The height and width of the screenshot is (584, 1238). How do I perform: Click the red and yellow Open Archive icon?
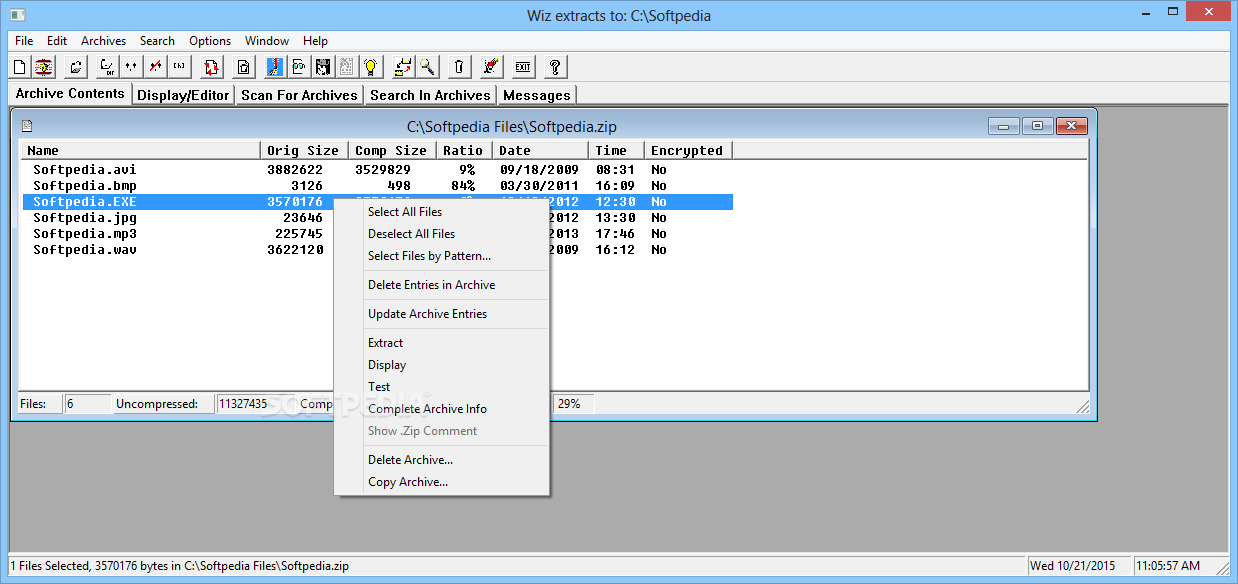[x=44, y=67]
